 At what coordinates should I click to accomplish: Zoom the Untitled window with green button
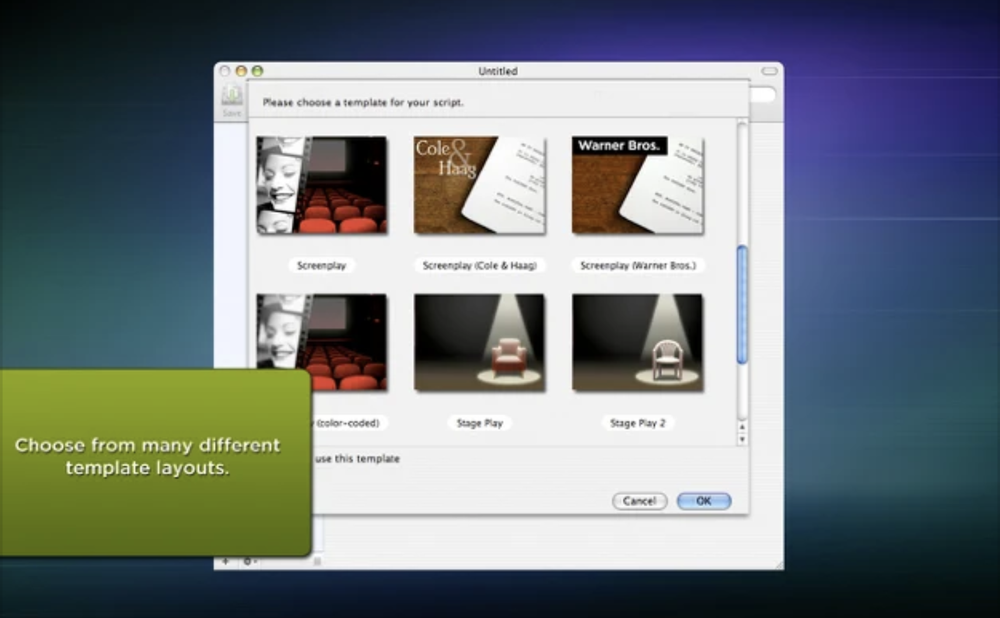(x=257, y=71)
